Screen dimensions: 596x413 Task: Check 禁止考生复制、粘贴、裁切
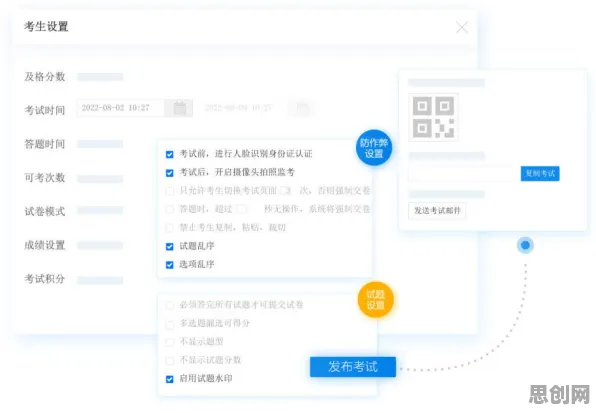(x=170, y=228)
